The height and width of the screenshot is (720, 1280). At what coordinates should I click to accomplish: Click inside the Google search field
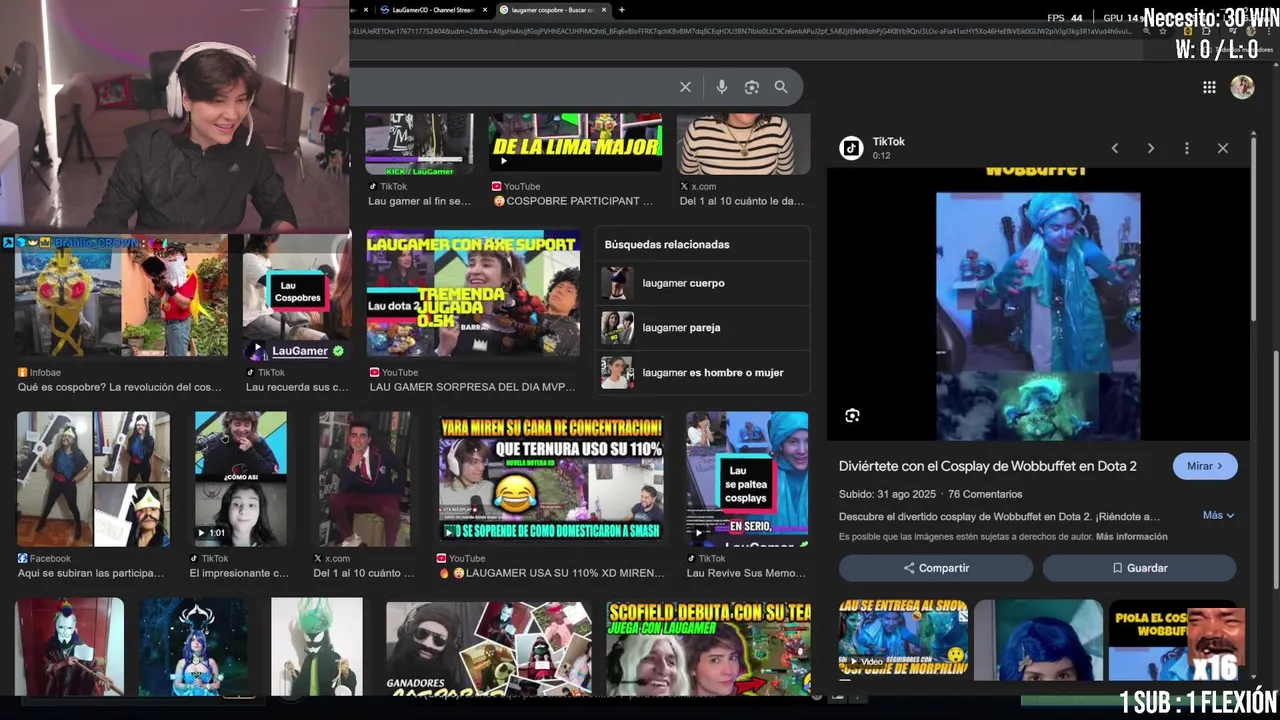coord(510,87)
